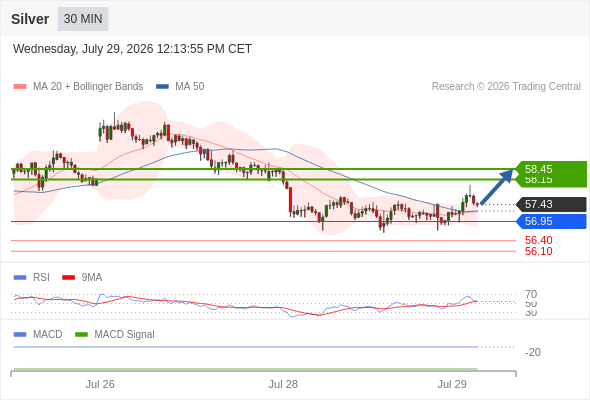Click the MA 50 legend swatch
590x400 pixels.
pos(162,87)
